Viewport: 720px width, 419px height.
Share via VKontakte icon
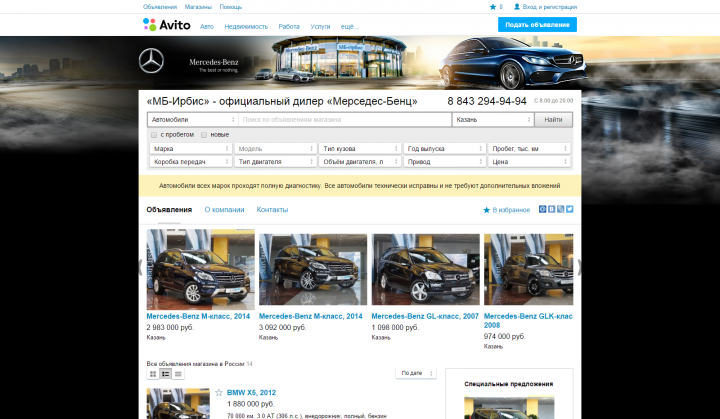pos(551,209)
